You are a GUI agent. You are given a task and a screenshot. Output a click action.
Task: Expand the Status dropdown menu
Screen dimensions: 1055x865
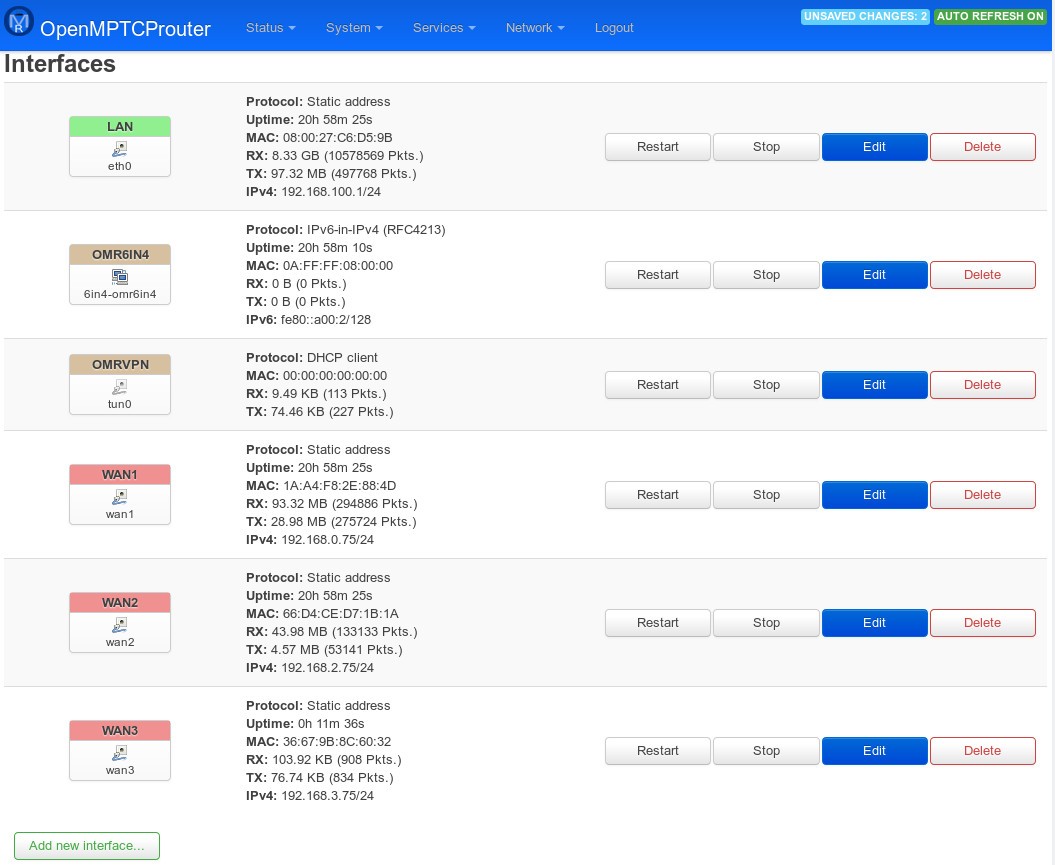point(270,28)
